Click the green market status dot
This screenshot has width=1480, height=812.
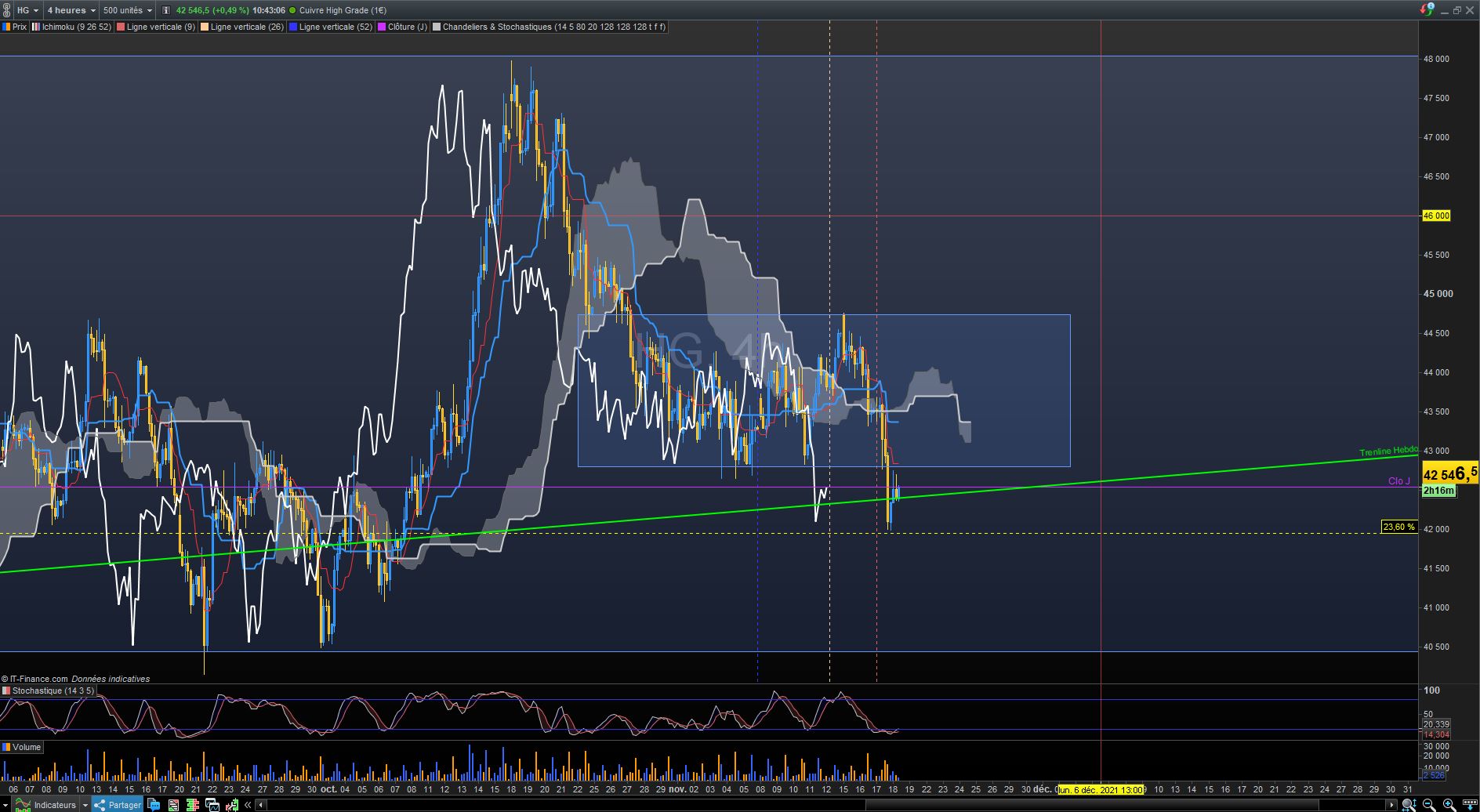click(x=292, y=10)
